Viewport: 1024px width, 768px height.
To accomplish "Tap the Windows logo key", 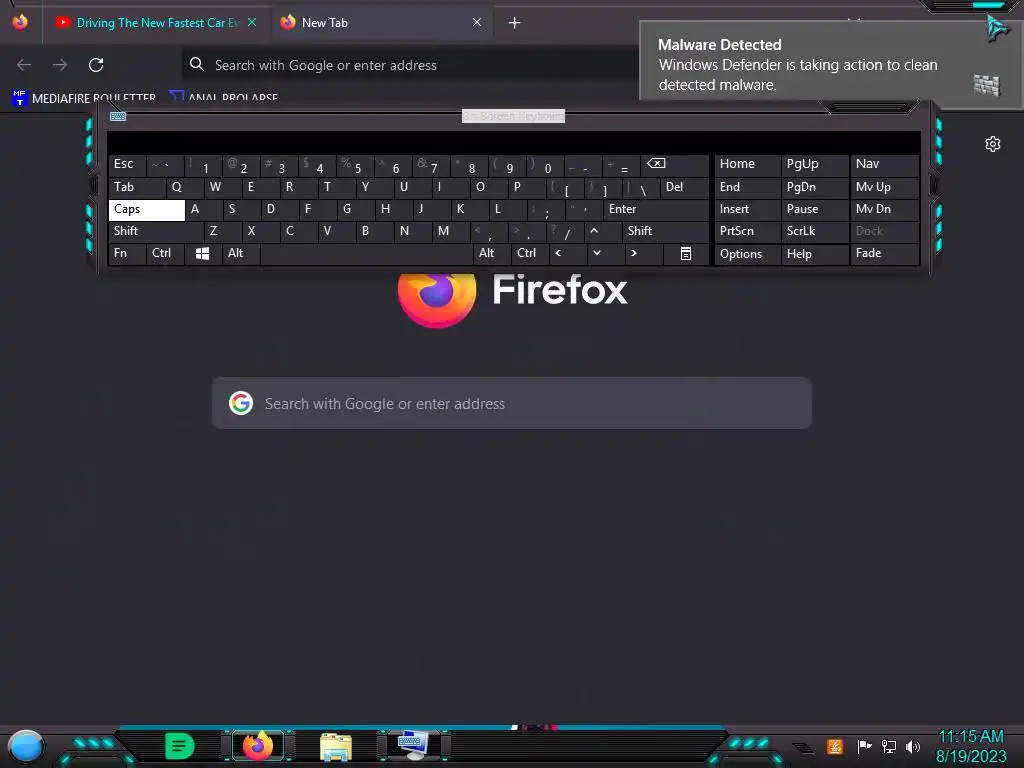I will 203,253.
